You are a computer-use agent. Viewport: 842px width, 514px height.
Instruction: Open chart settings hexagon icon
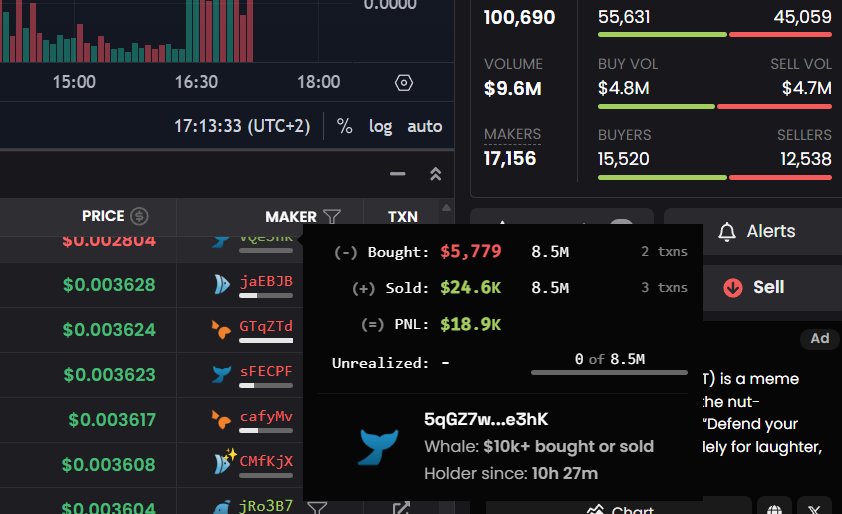click(404, 83)
